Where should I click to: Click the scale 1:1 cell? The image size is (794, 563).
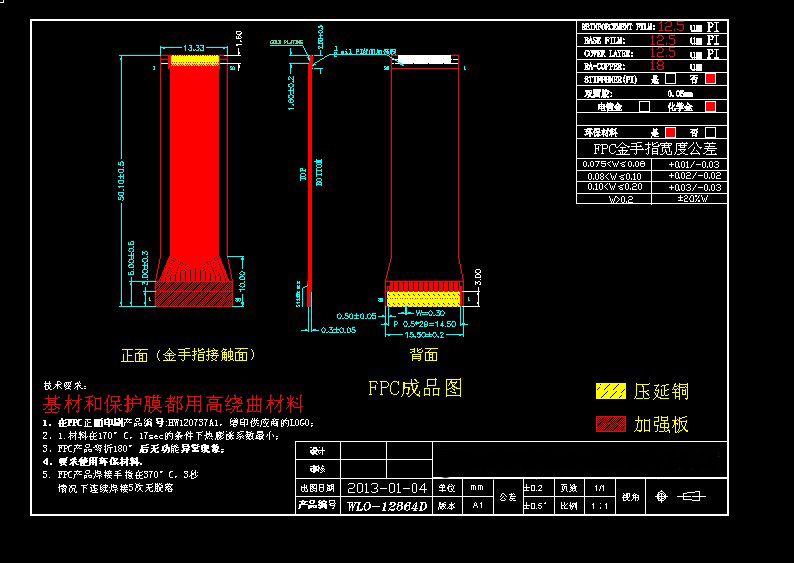[600, 505]
